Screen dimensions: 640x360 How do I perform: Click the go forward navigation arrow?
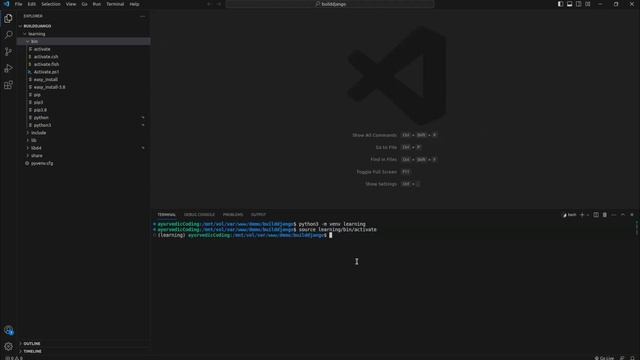tap(219, 4)
